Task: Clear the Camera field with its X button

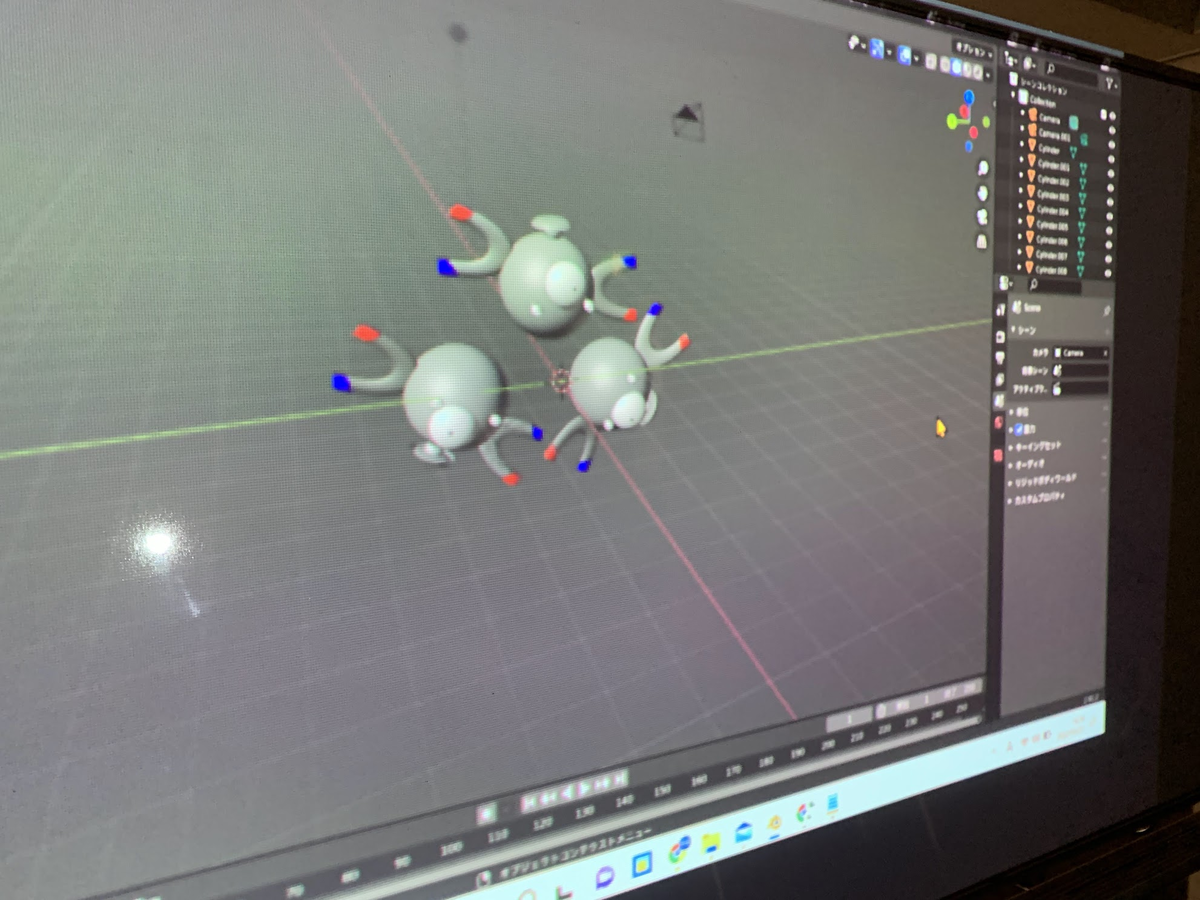Action: (x=1106, y=353)
